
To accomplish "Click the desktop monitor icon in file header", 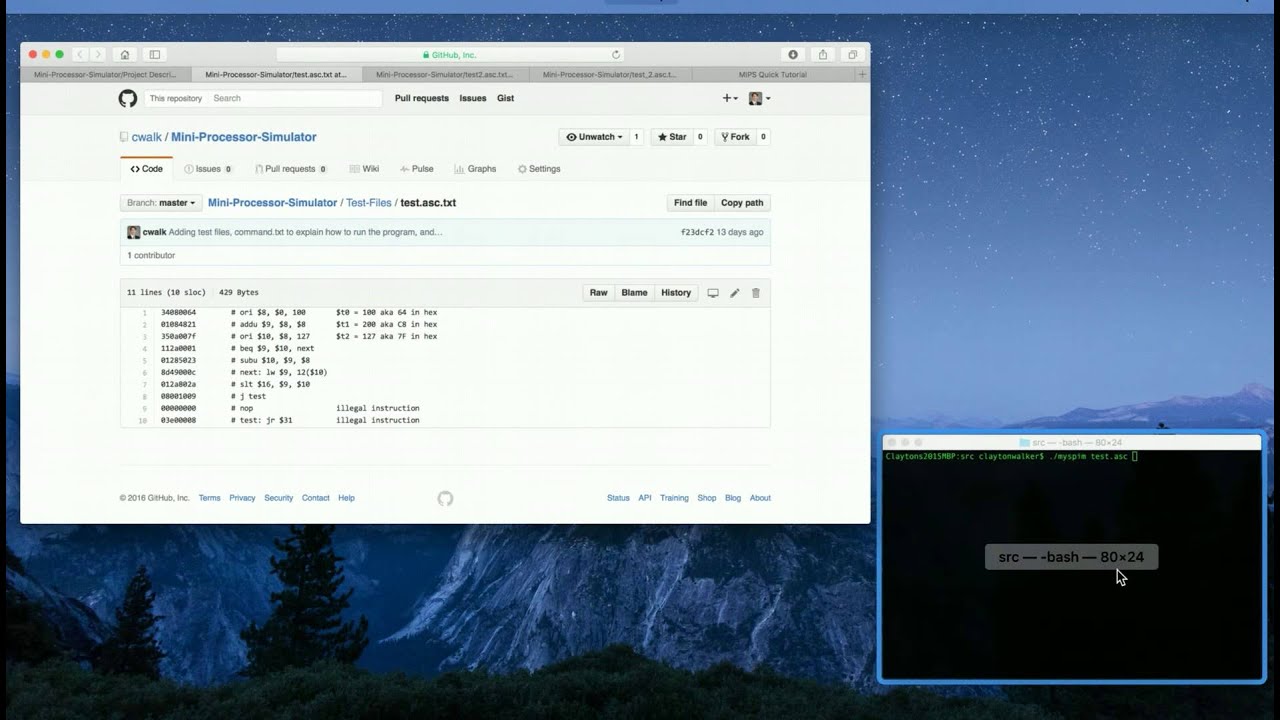I will pyautogui.click(x=713, y=293).
